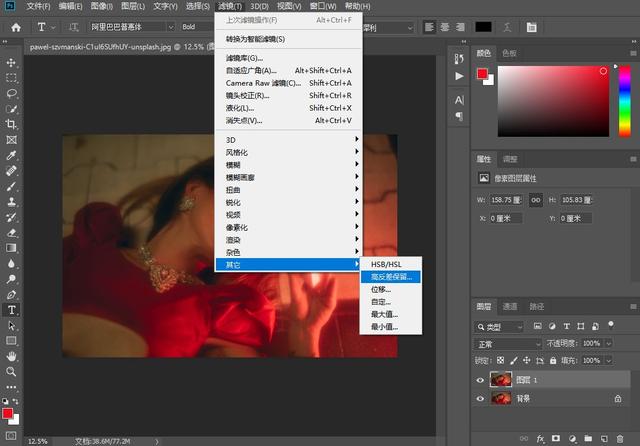Delete layer with trash icon
640x446 pixels.
[620, 439]
